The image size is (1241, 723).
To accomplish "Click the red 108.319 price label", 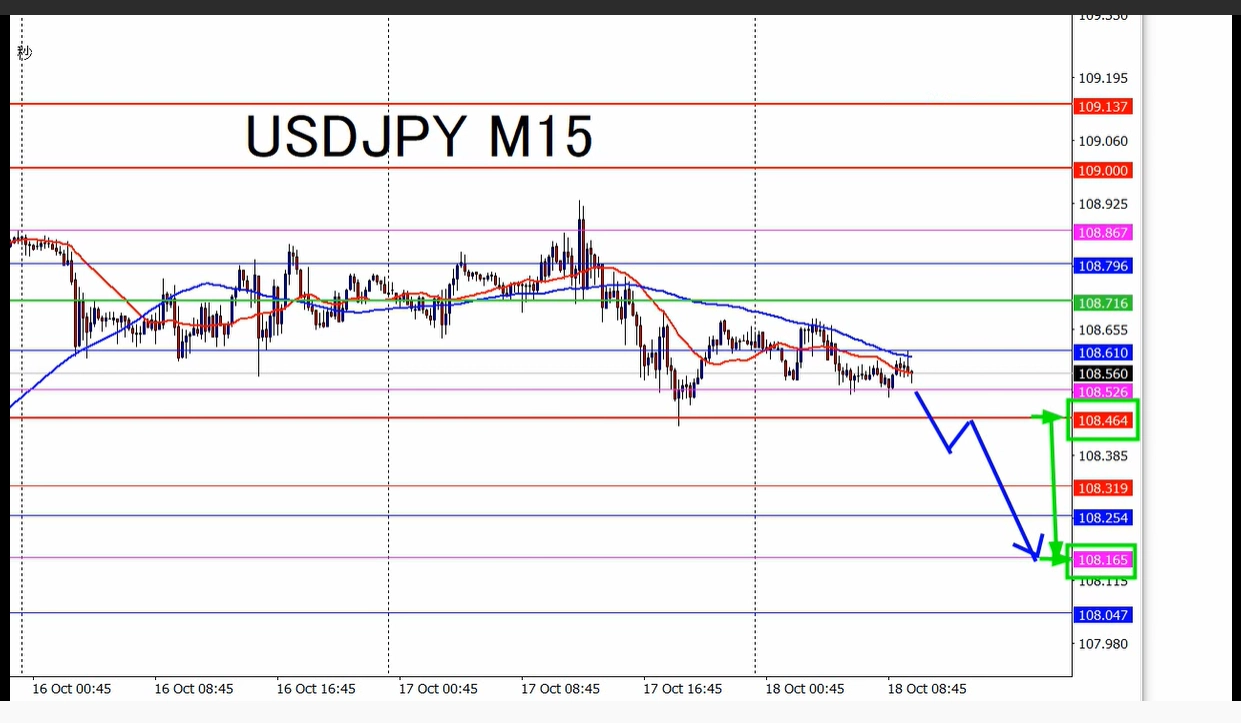I will [x=1102, y=488].
